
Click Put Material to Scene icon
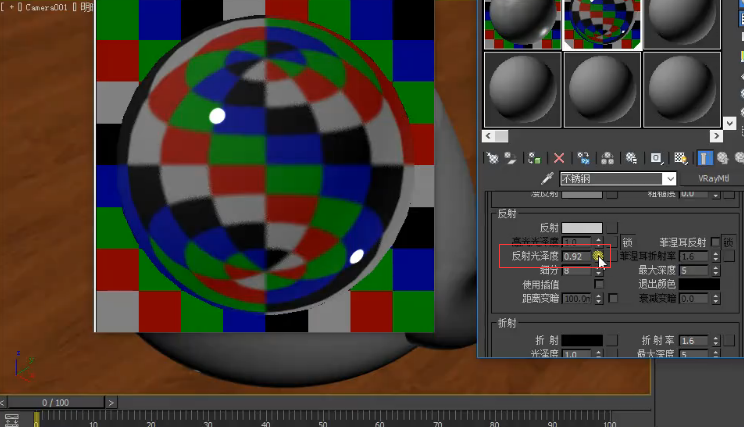511,158
